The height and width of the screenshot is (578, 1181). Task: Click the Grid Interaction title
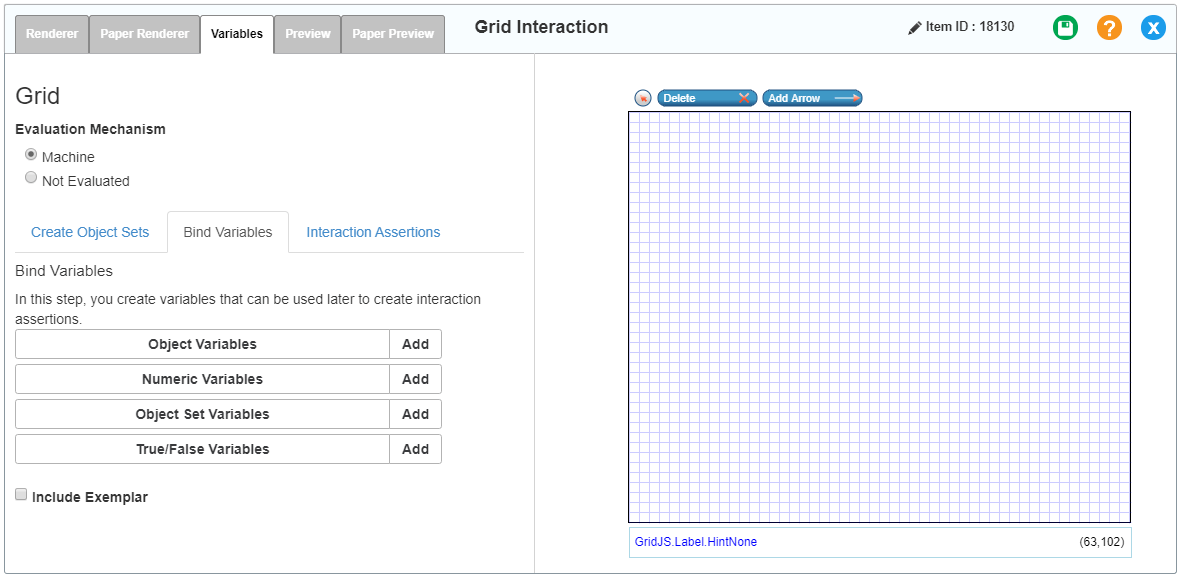[542, 27]
